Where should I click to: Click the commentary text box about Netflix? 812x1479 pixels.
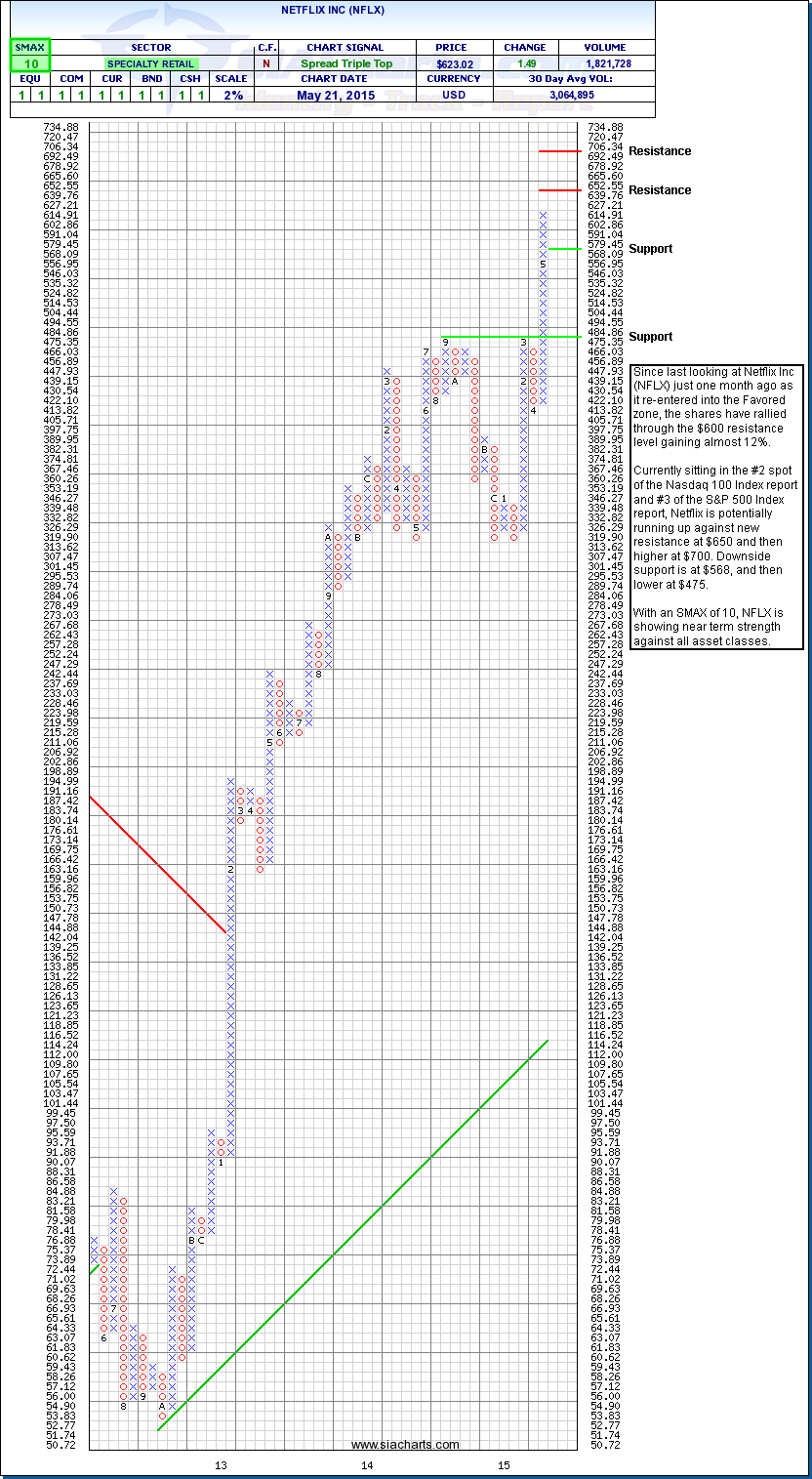[717, 506]
